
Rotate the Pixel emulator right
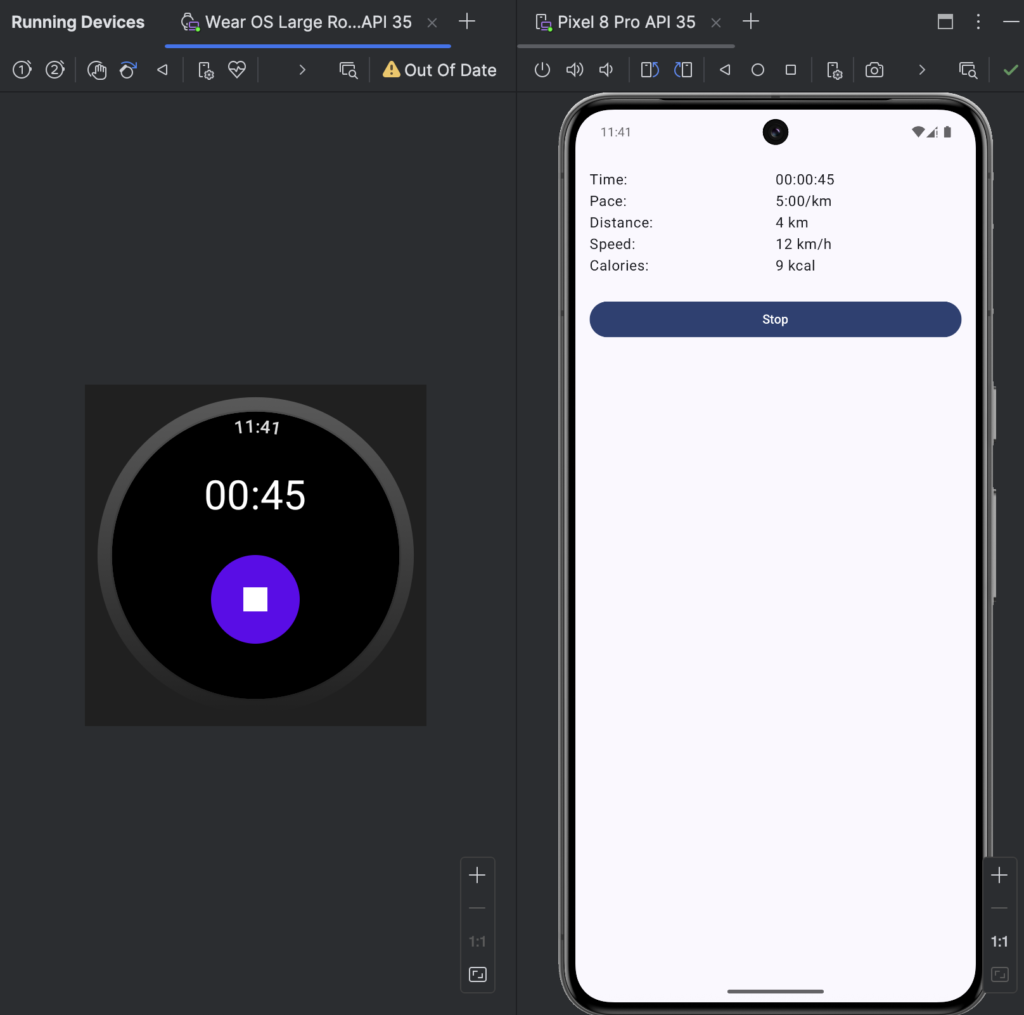[683, 70]
